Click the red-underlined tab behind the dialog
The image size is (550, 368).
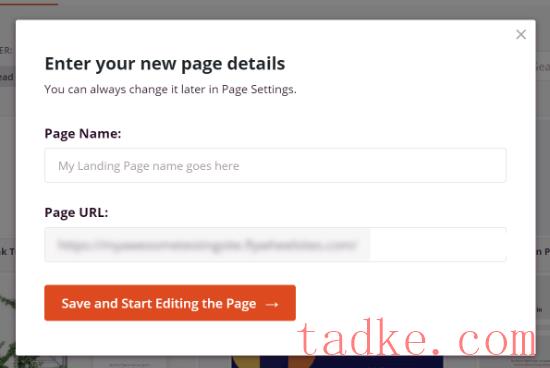pyautogui.click(x=29, y=4)
